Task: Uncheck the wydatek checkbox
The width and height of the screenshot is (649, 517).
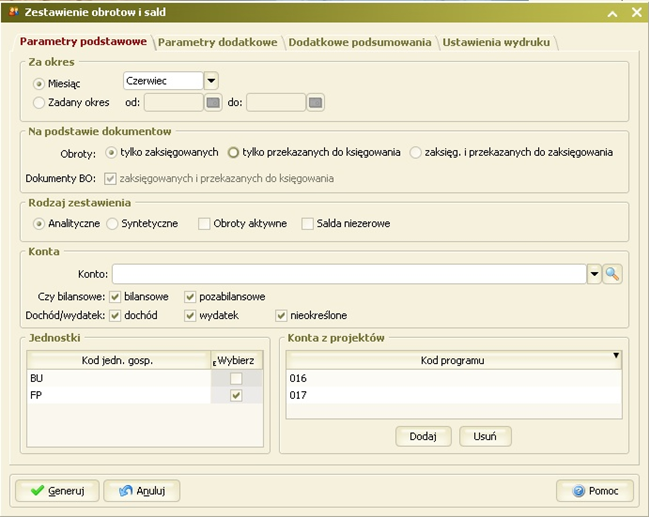Action: pos(190,316)
